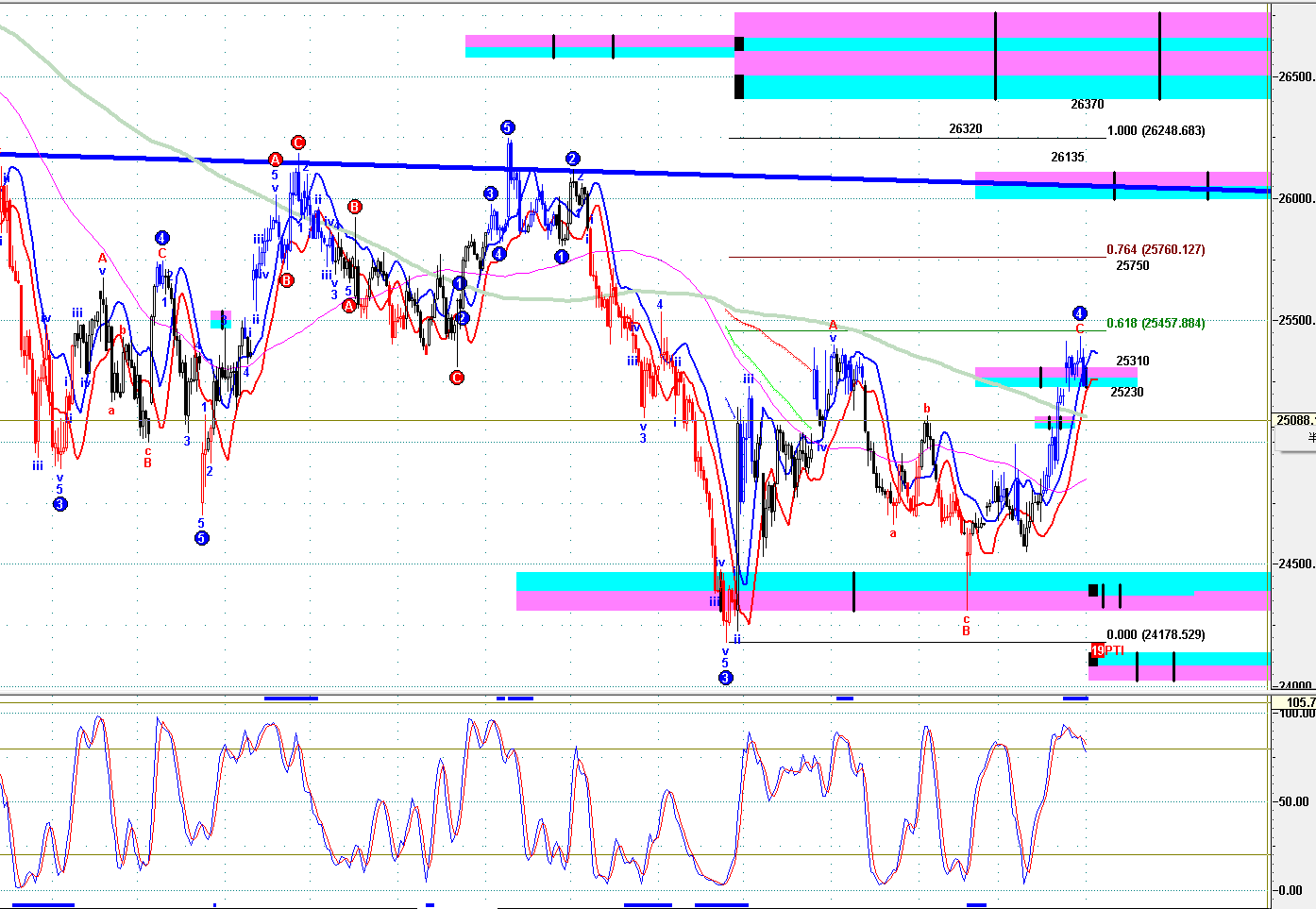Select the black square at the top magenta band's left edge
Image resolution: width=1316 pixels, height=909 pixels.
pyautogui.click(x=739, y=44)
